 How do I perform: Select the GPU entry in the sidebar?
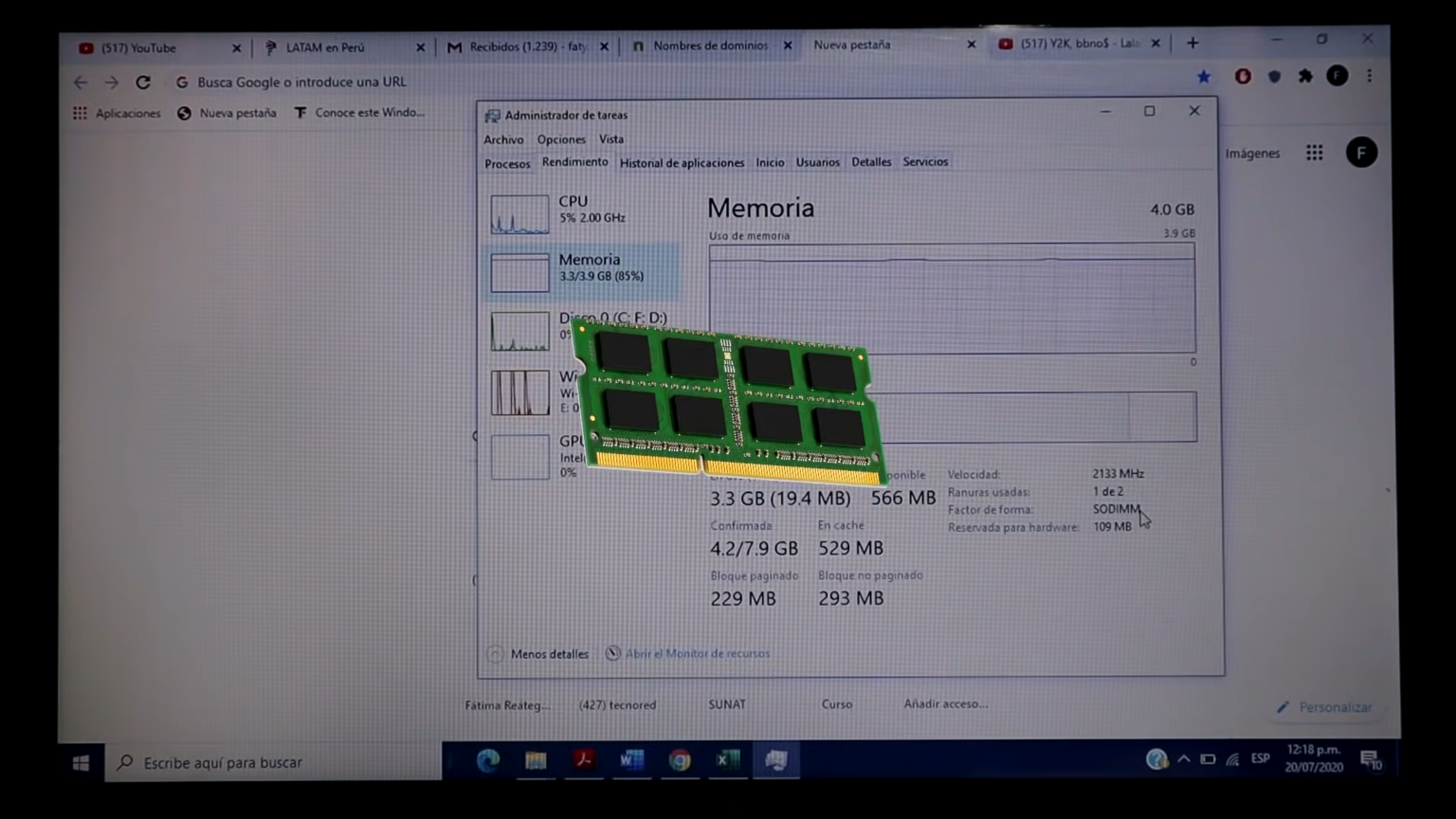click(519, 456)
